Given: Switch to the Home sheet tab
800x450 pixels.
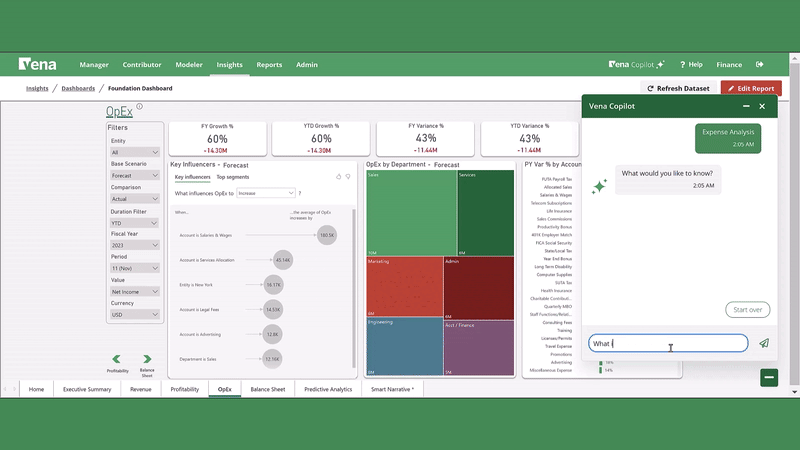Looking at the screenshot, I should pyautogui.click(x=36, y=389).
